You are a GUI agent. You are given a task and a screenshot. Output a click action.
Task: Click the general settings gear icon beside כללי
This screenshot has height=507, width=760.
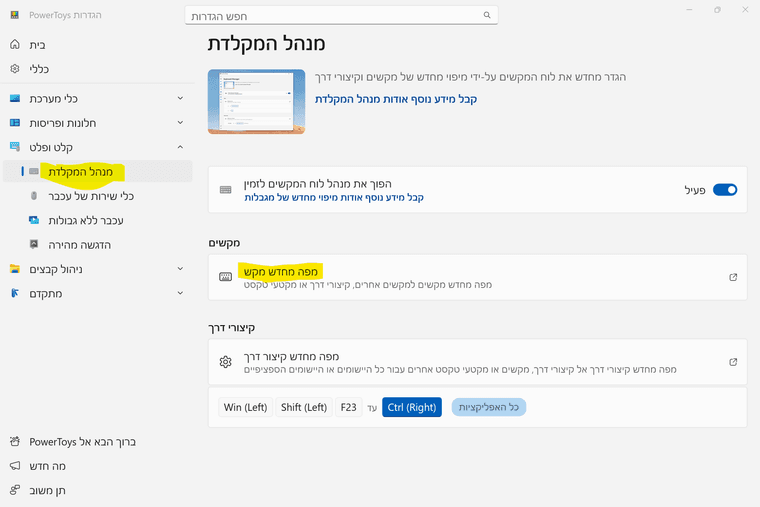15,69
